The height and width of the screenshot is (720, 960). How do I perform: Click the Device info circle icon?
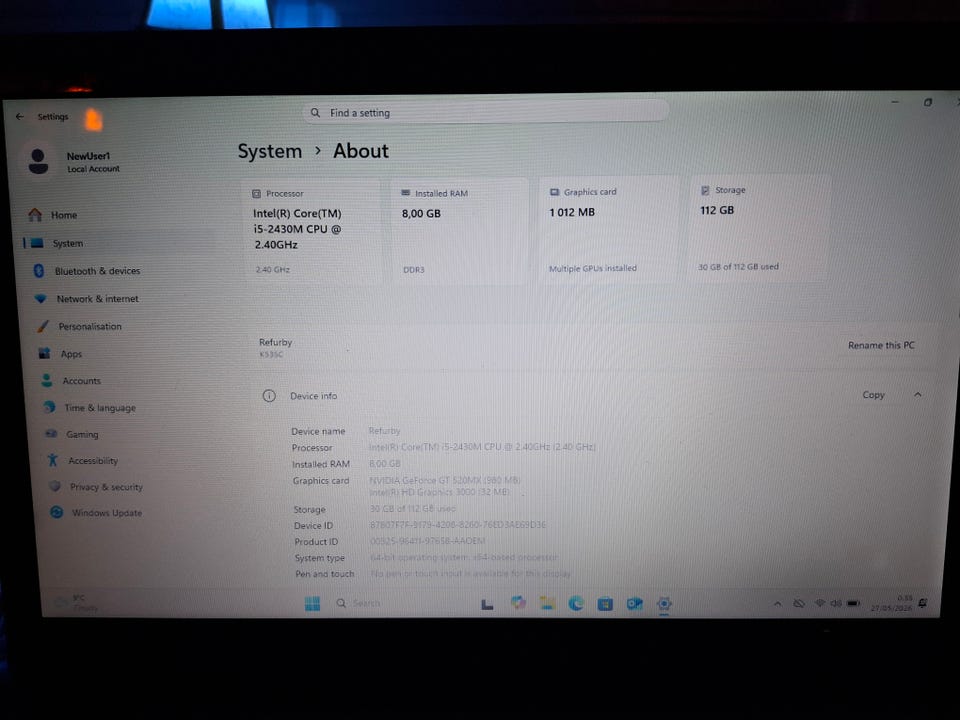(269, 396)
